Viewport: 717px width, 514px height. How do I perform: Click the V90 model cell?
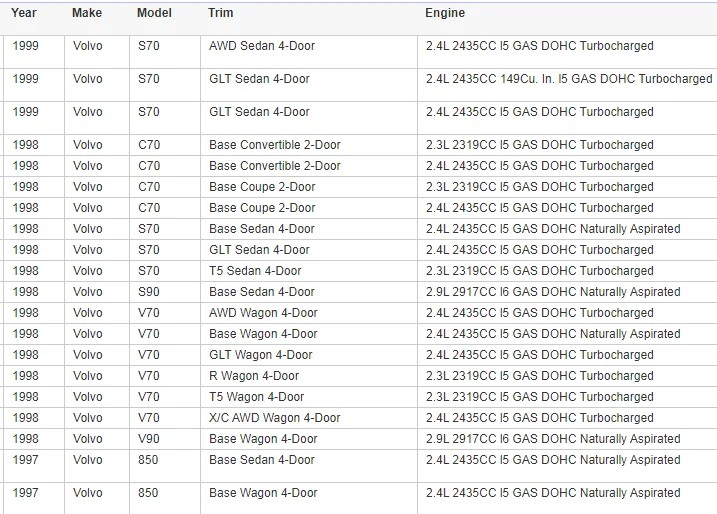point(149,439)
